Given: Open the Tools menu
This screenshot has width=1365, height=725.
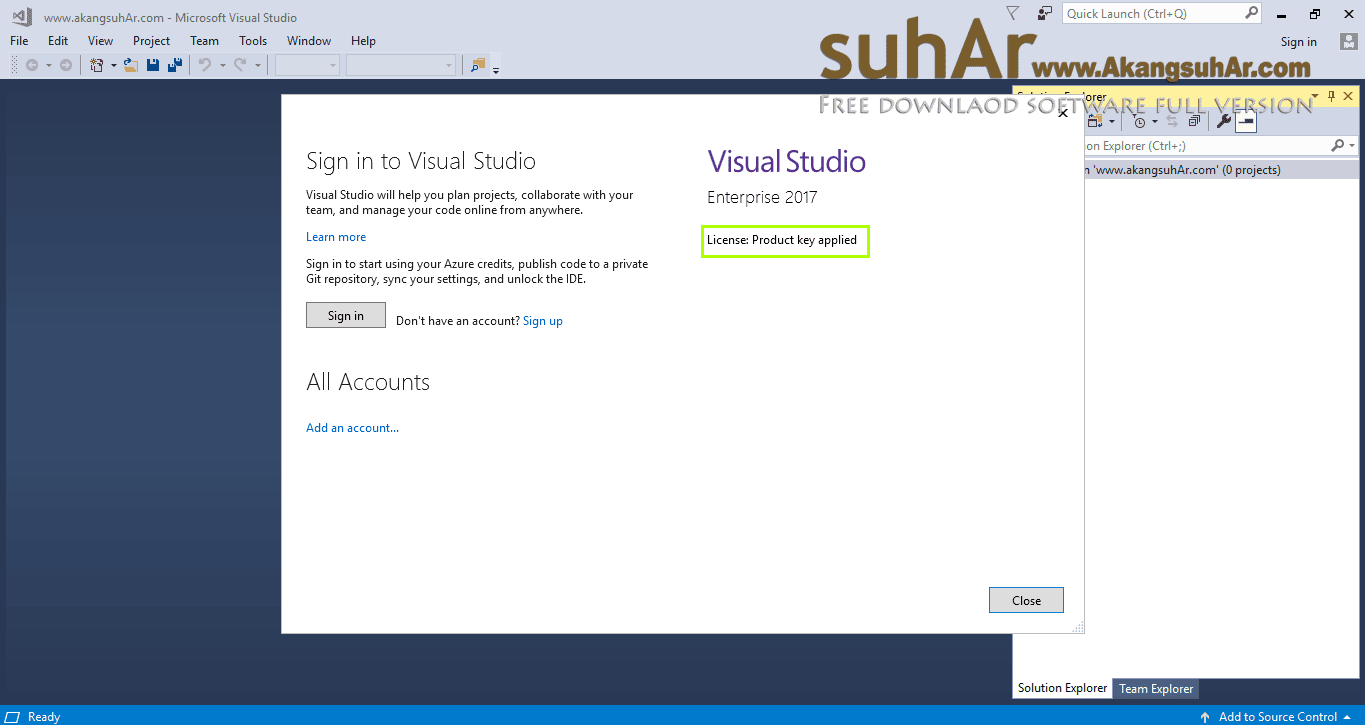Looking at the screenshot, I should pyautogui.click(x=253, y=41).
